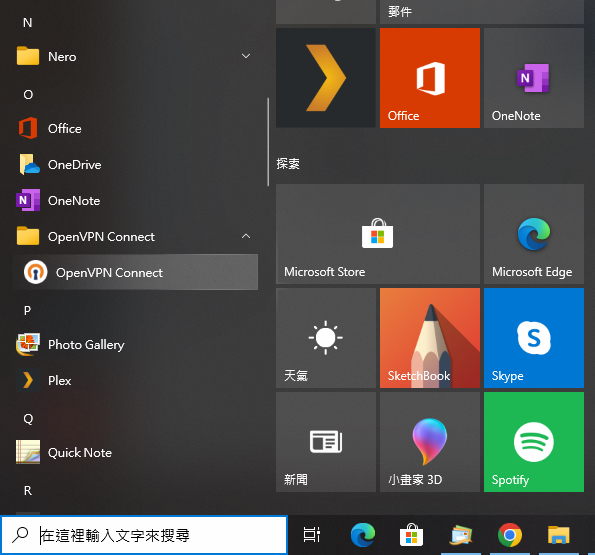Open Microsoft Edge from the taskbar
595x555 pixels.
click(x=363, y=535)
